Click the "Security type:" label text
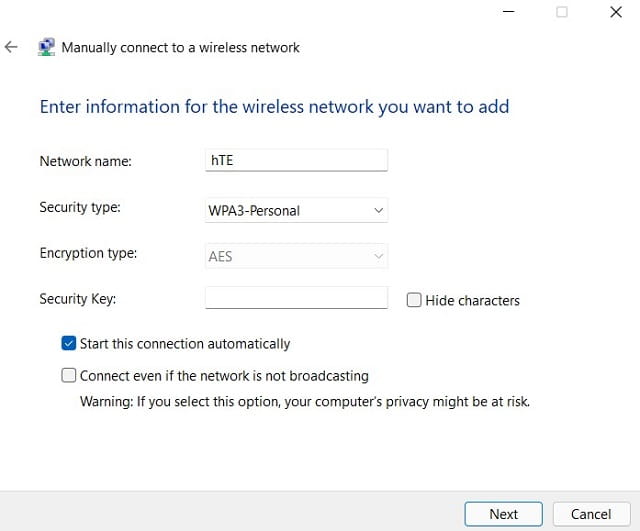This screenshot has height=531, width=640. point(80,207)
